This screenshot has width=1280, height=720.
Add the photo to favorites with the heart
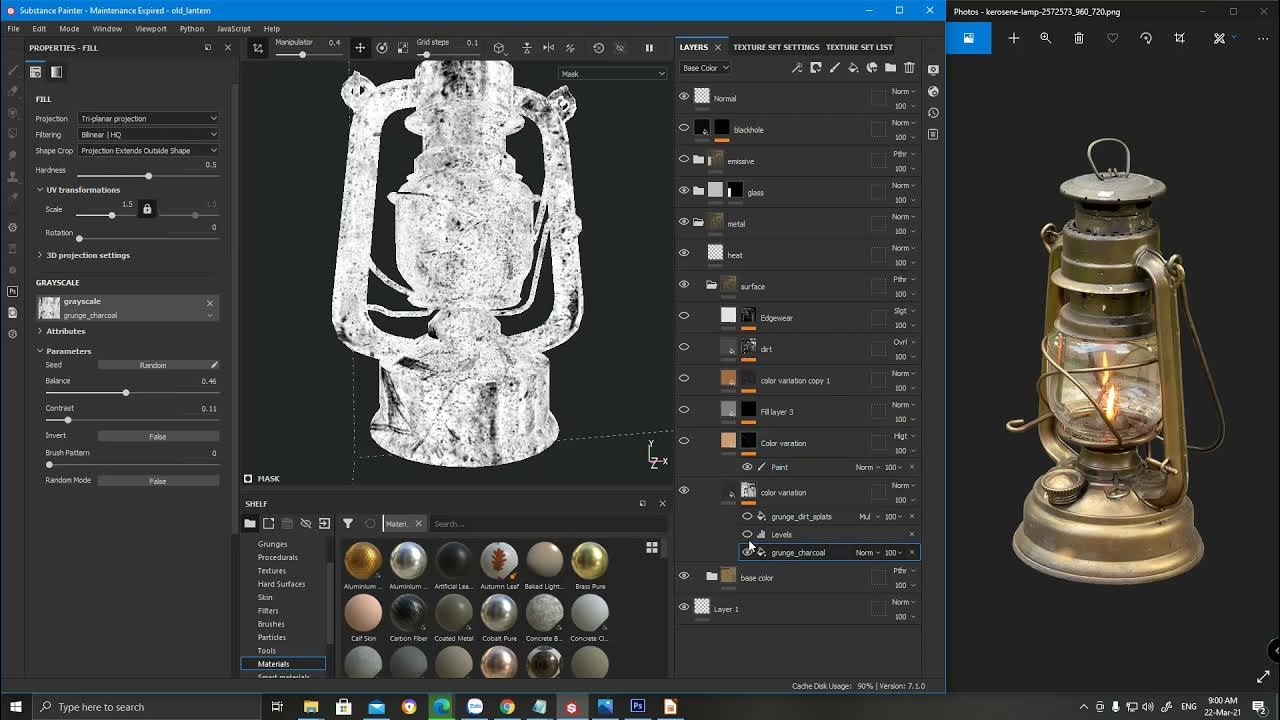pyautogui.click(x=1112, y=38)
